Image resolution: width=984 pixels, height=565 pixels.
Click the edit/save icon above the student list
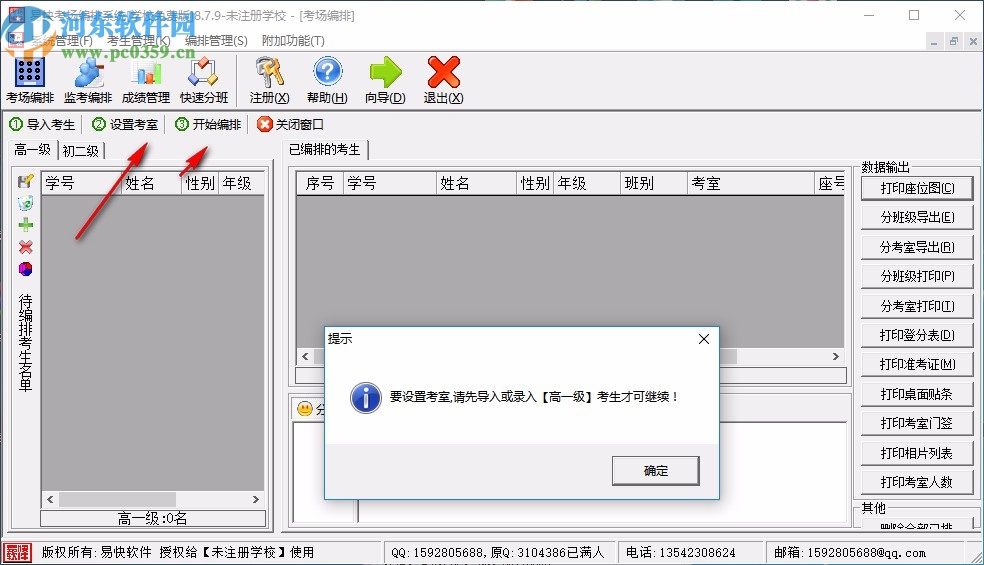click(25, 181)
